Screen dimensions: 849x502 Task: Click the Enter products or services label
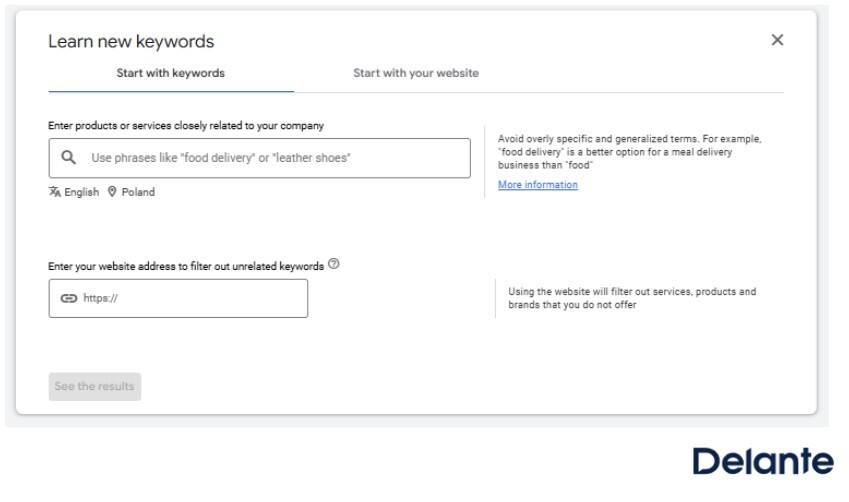tap(186, 126)
